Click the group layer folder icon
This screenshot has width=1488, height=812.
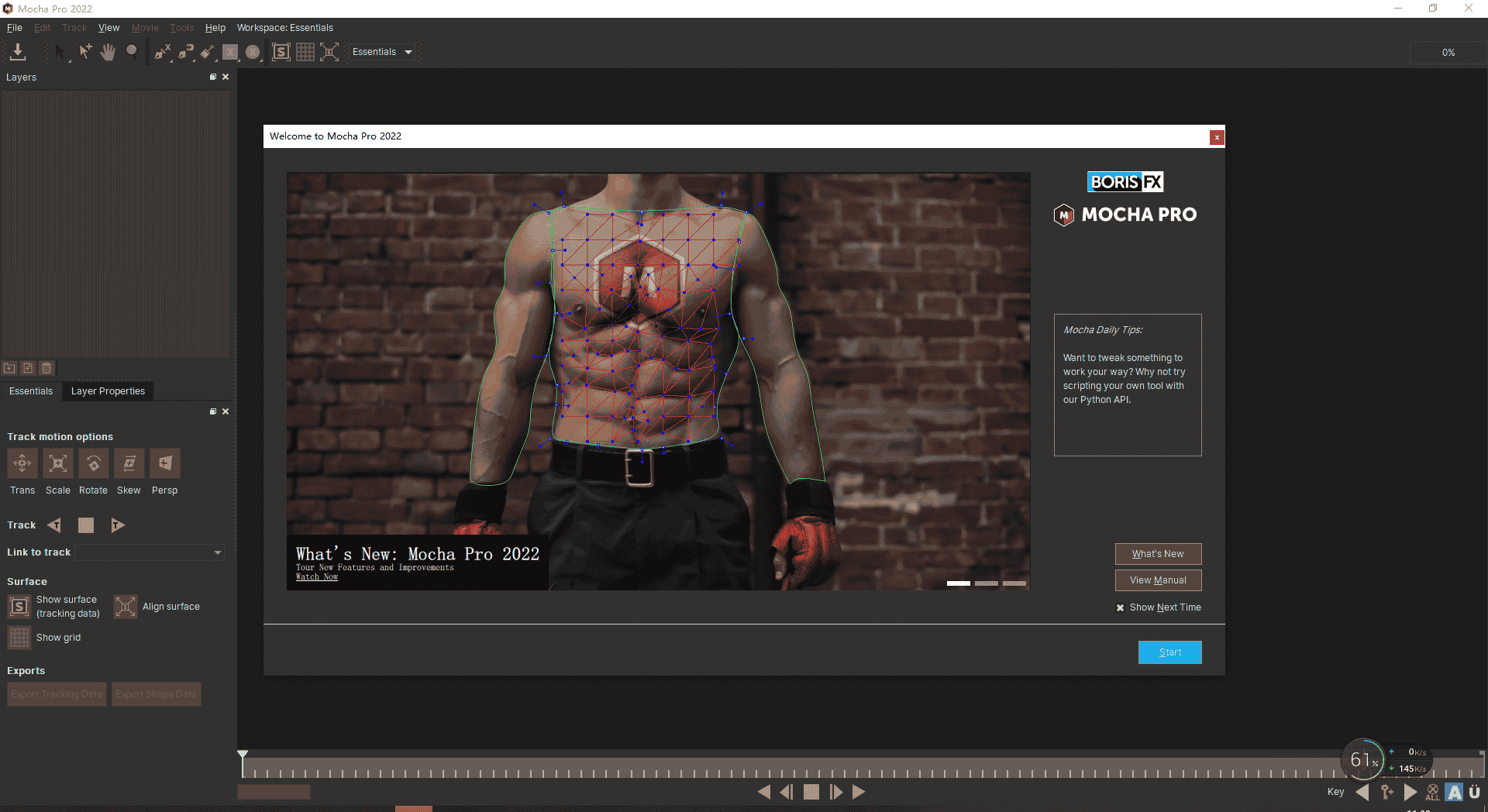click(9, 368)
